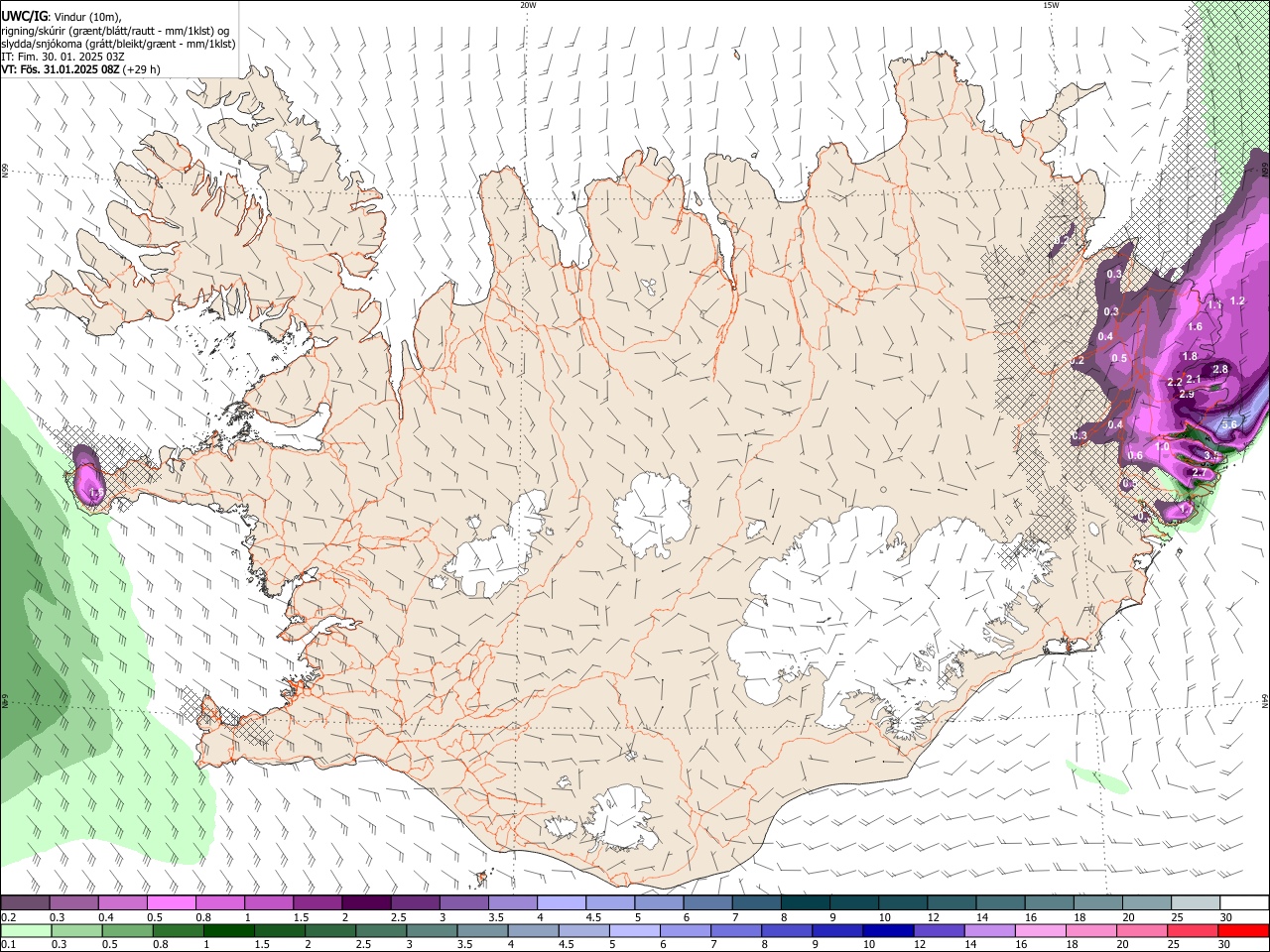The width and height of the screenshot is (1270, 952).
Task: Click the 1.8 precipitation value on the map
Action: click(1190, 357)
